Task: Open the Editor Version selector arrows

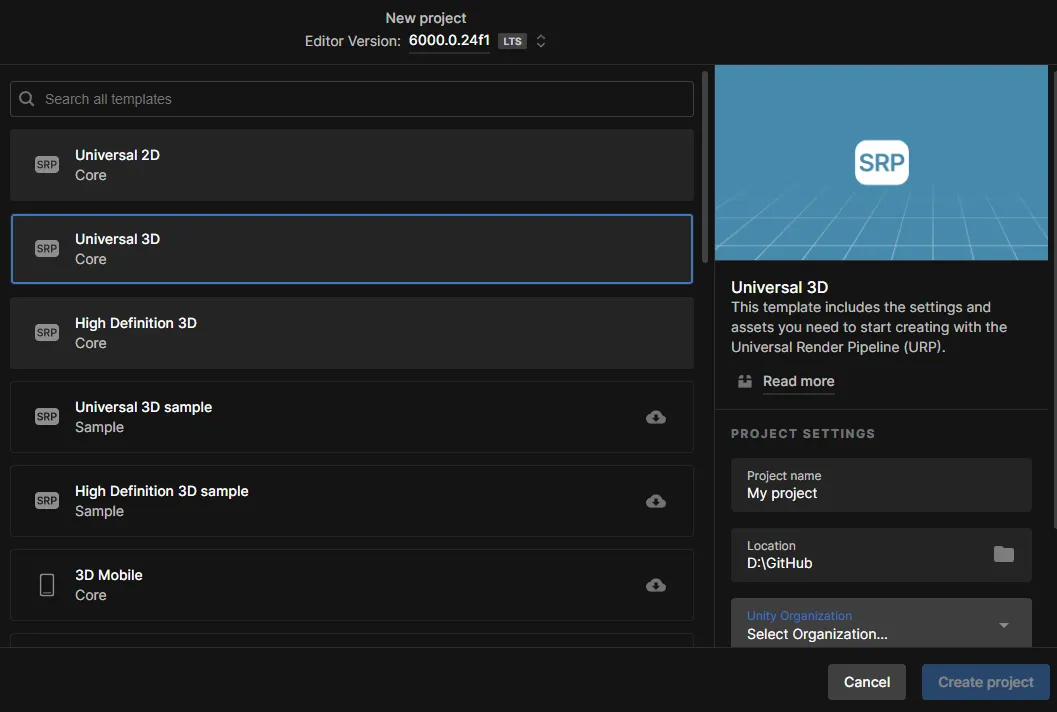Action: [541, 41]
